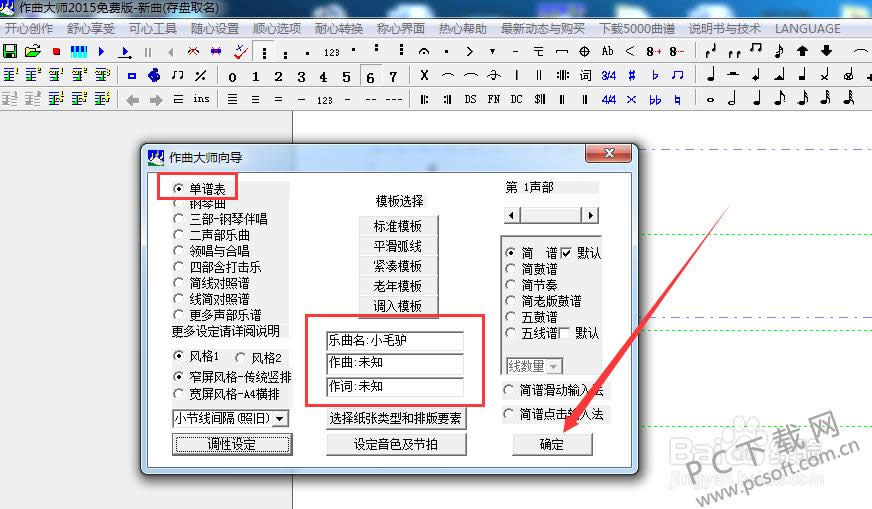This screenshot has width=872, height=509.
Task: Choose numbered note 5 in toolbar
Action: (x=347, y=76)
